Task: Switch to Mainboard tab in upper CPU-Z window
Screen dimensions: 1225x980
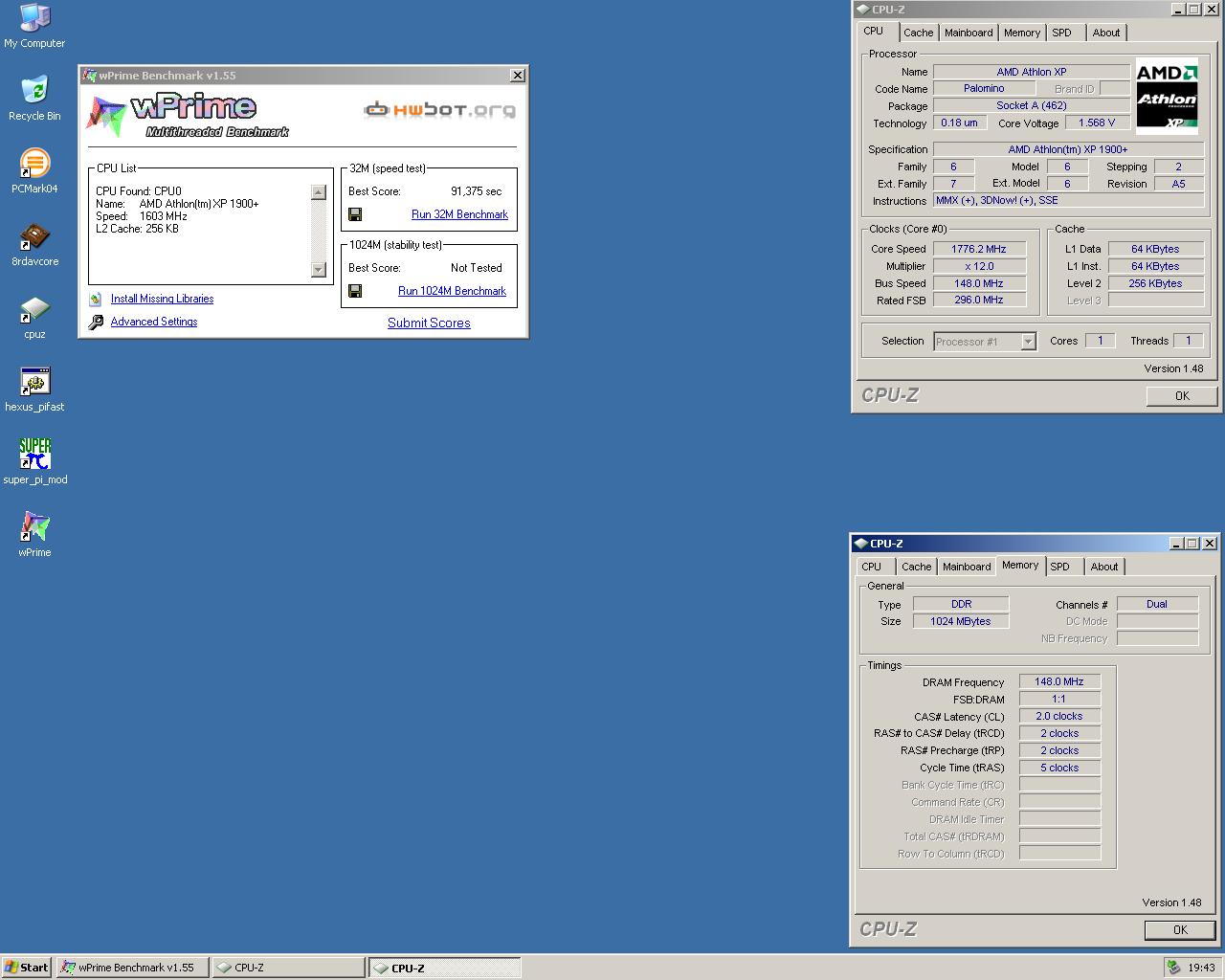Action: coord(969,33)
